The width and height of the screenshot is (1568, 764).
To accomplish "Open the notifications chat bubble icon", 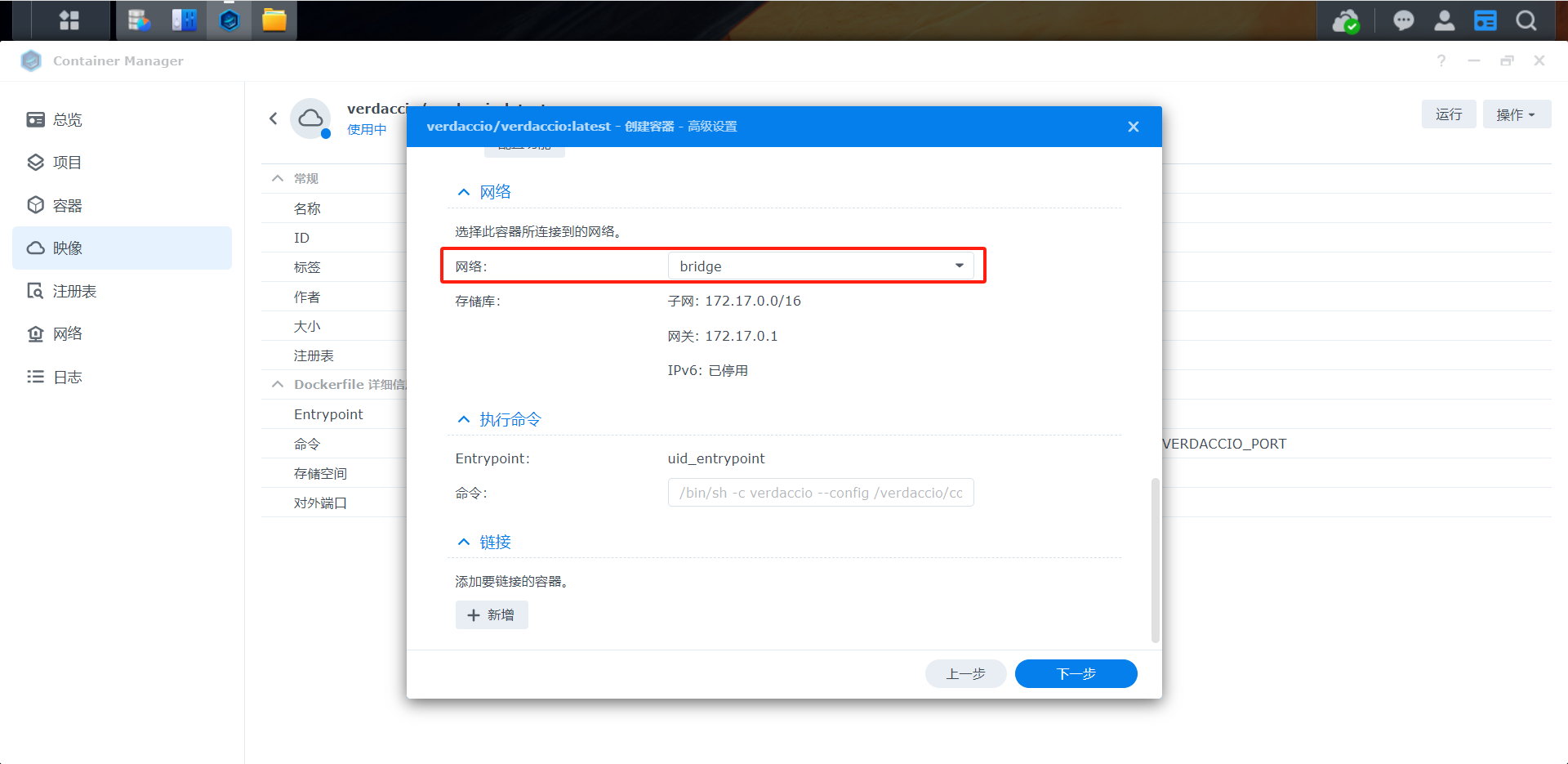I will click(1403, 20).
